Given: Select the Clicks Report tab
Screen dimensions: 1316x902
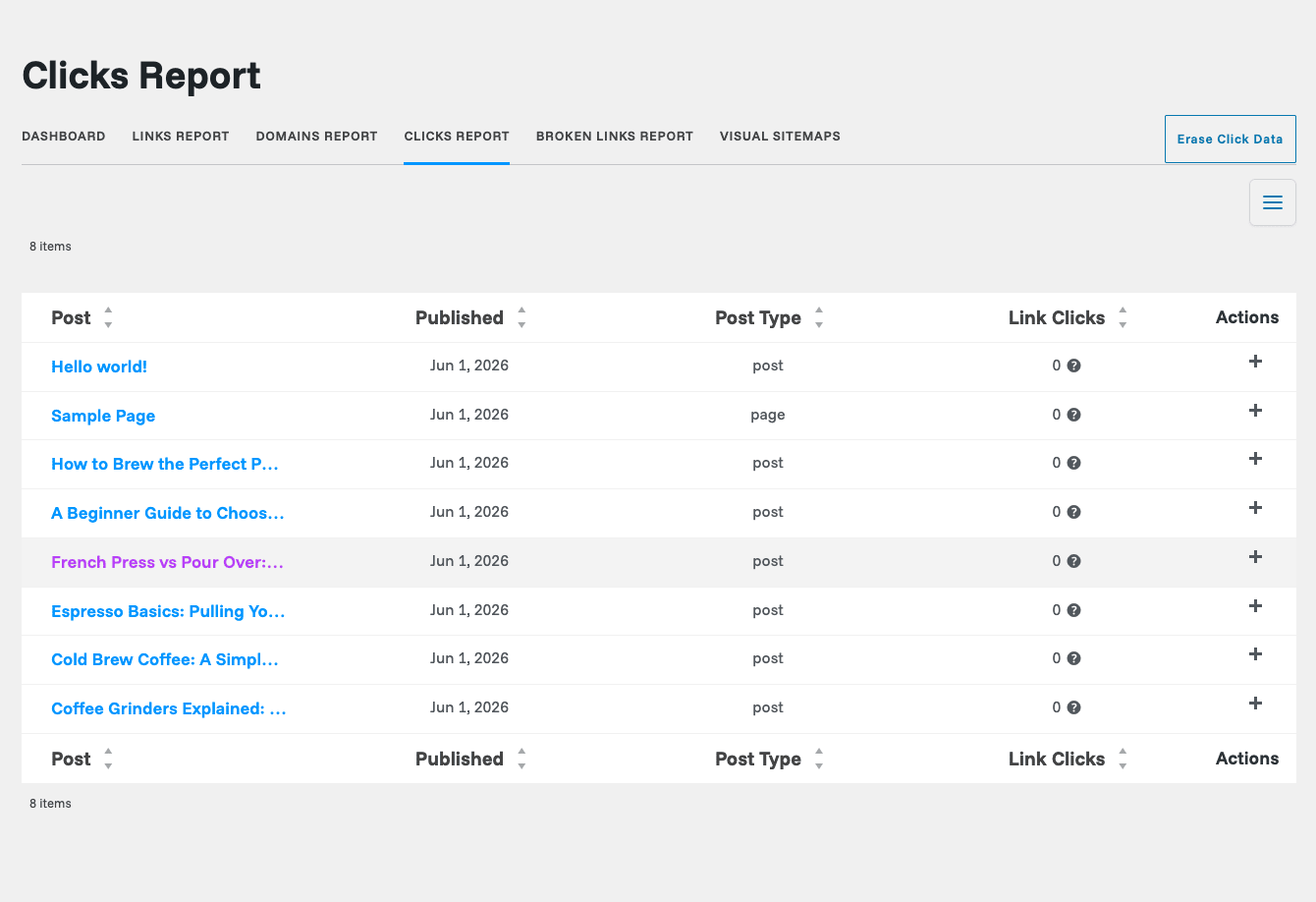Looking at the screenshot, I should 457,137.
